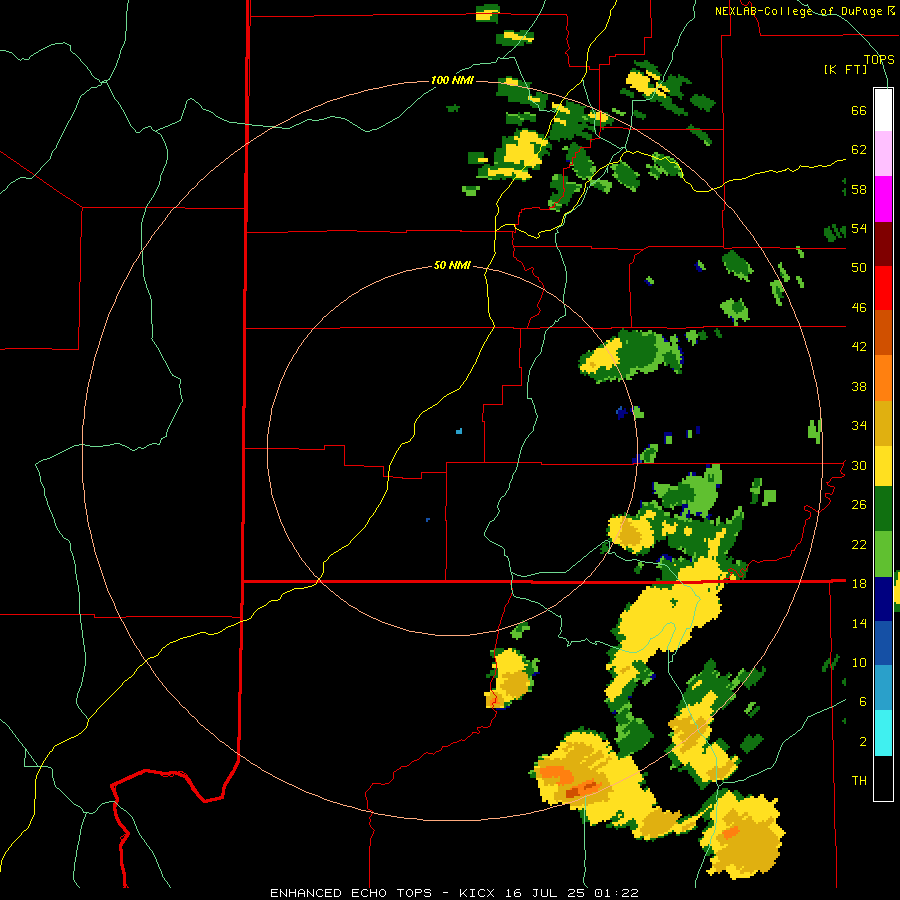
Task: Click the legend value "14"
Action: coord(859,623)
